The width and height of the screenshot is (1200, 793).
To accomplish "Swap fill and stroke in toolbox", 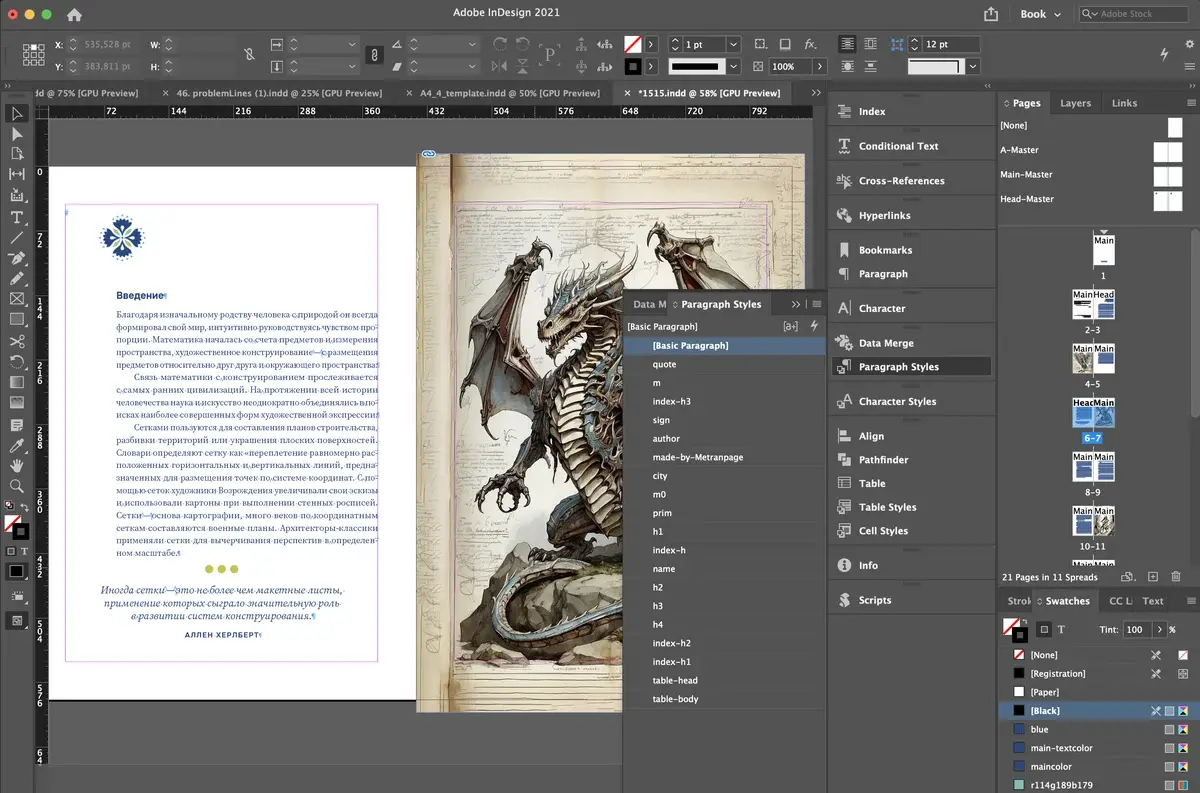I will (24, 505).
